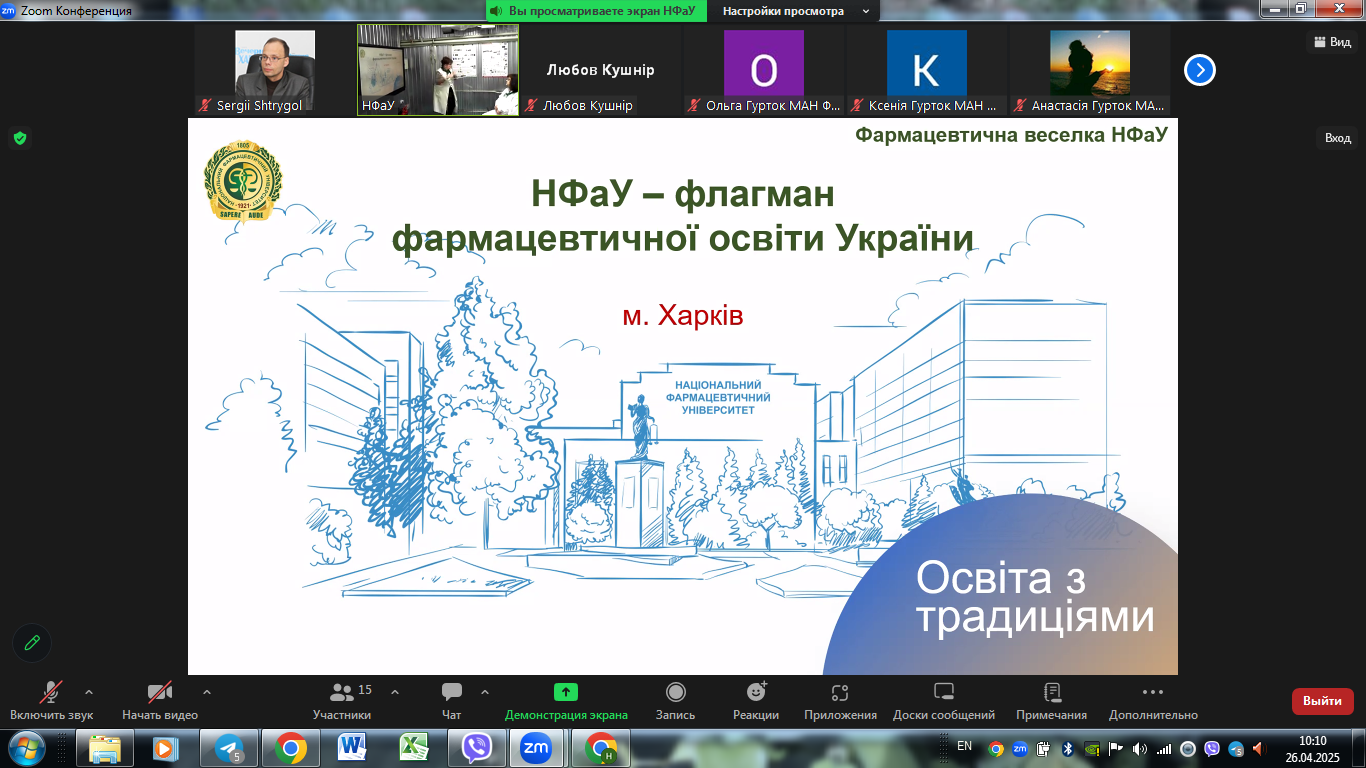Open Microsoft Excel from taskbar

414,748
